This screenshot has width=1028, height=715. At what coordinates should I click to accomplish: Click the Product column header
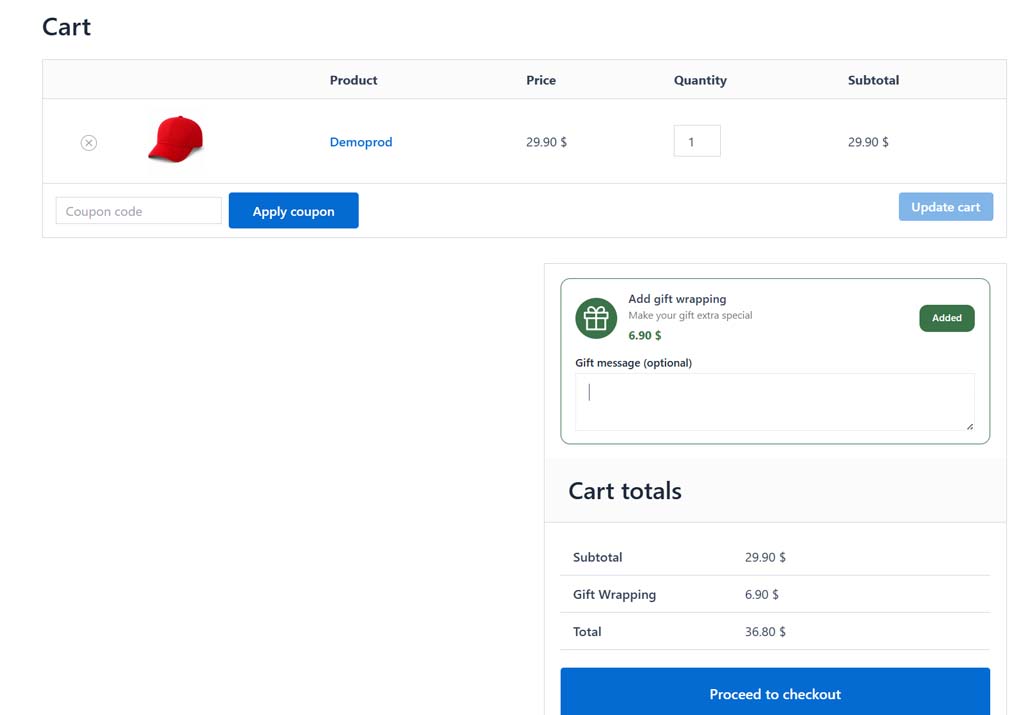click(x=353, y=80)
